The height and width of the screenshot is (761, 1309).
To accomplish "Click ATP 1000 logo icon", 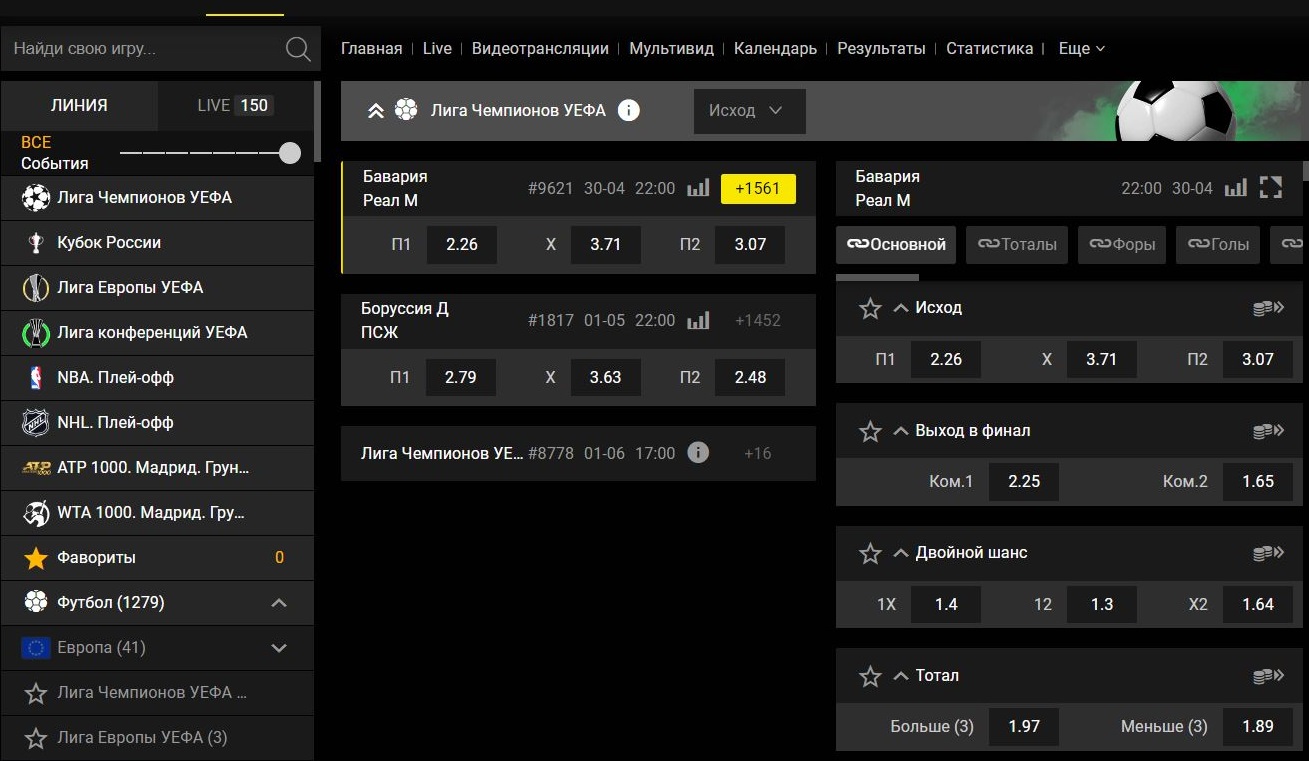I will [36, 468].
